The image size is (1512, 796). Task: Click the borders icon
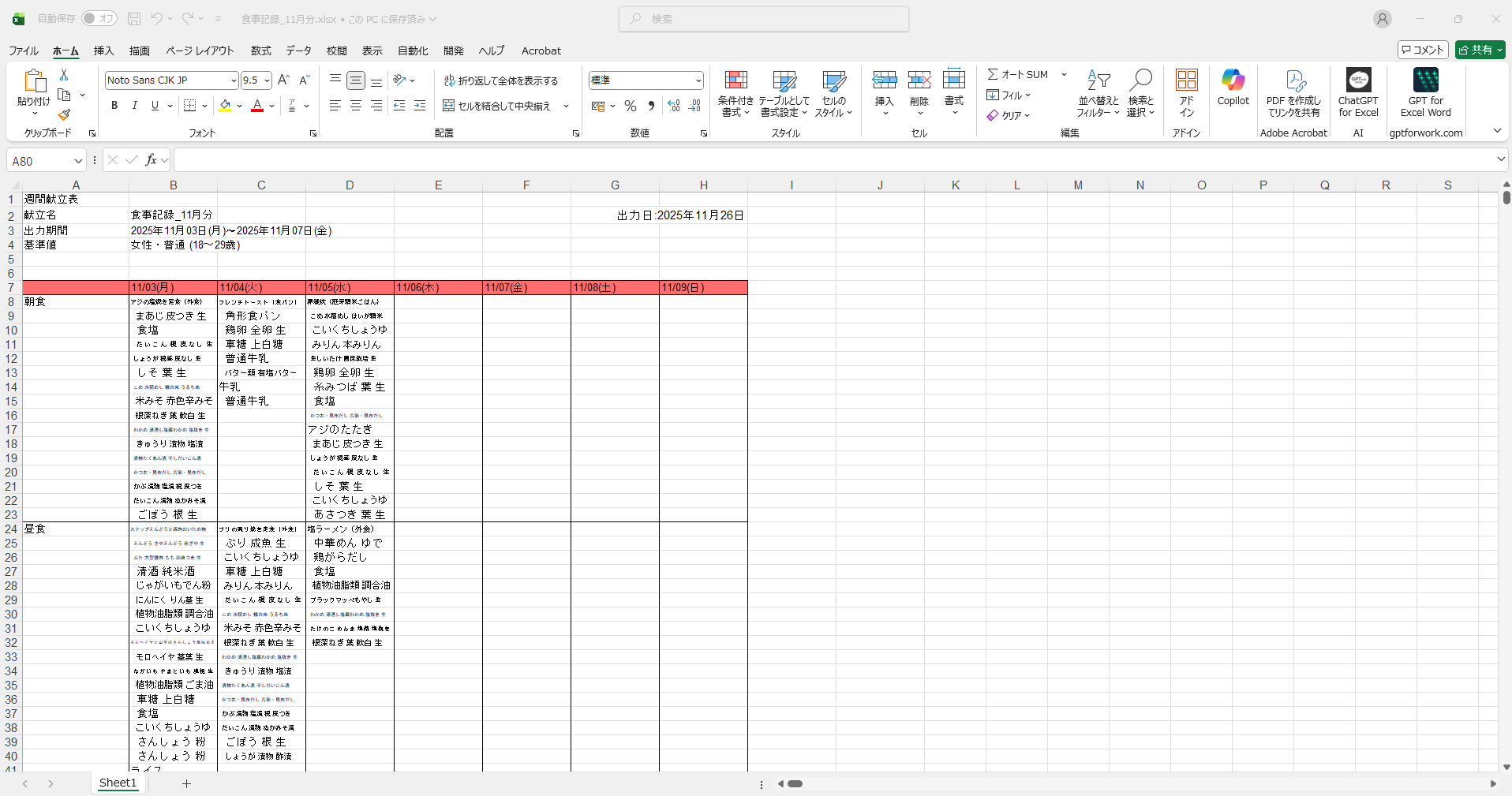pyautogui.click(x=189, y=106)
